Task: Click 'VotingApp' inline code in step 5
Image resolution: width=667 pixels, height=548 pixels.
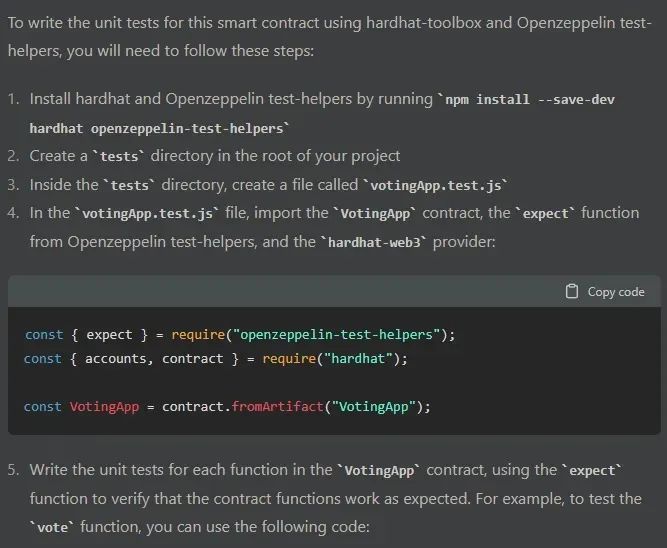Action: coord(379,471)
